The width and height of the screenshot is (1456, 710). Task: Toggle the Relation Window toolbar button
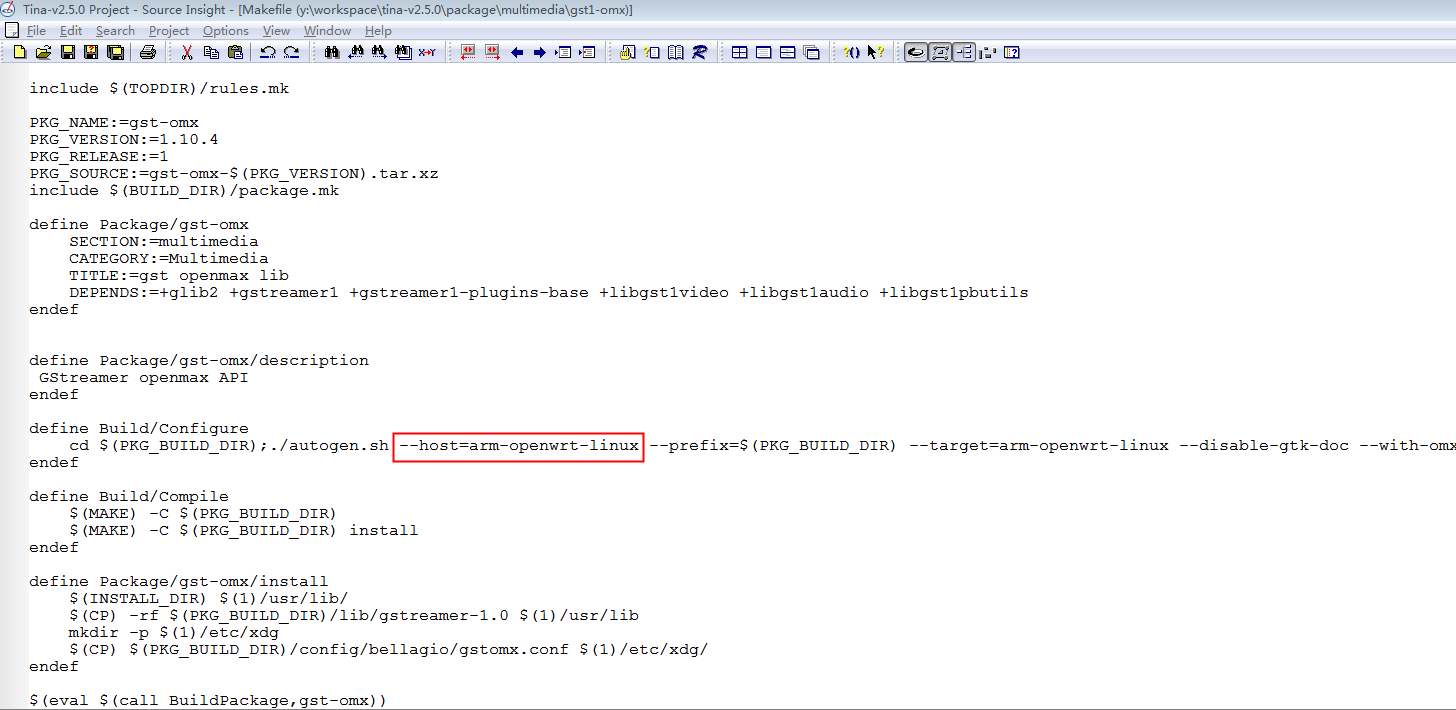(916, 52)
